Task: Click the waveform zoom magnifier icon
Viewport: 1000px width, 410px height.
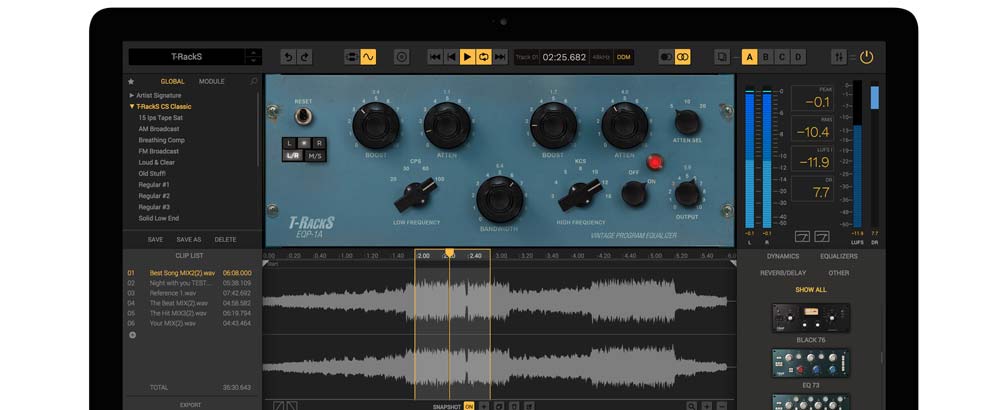Action: [x=691, y=406]
